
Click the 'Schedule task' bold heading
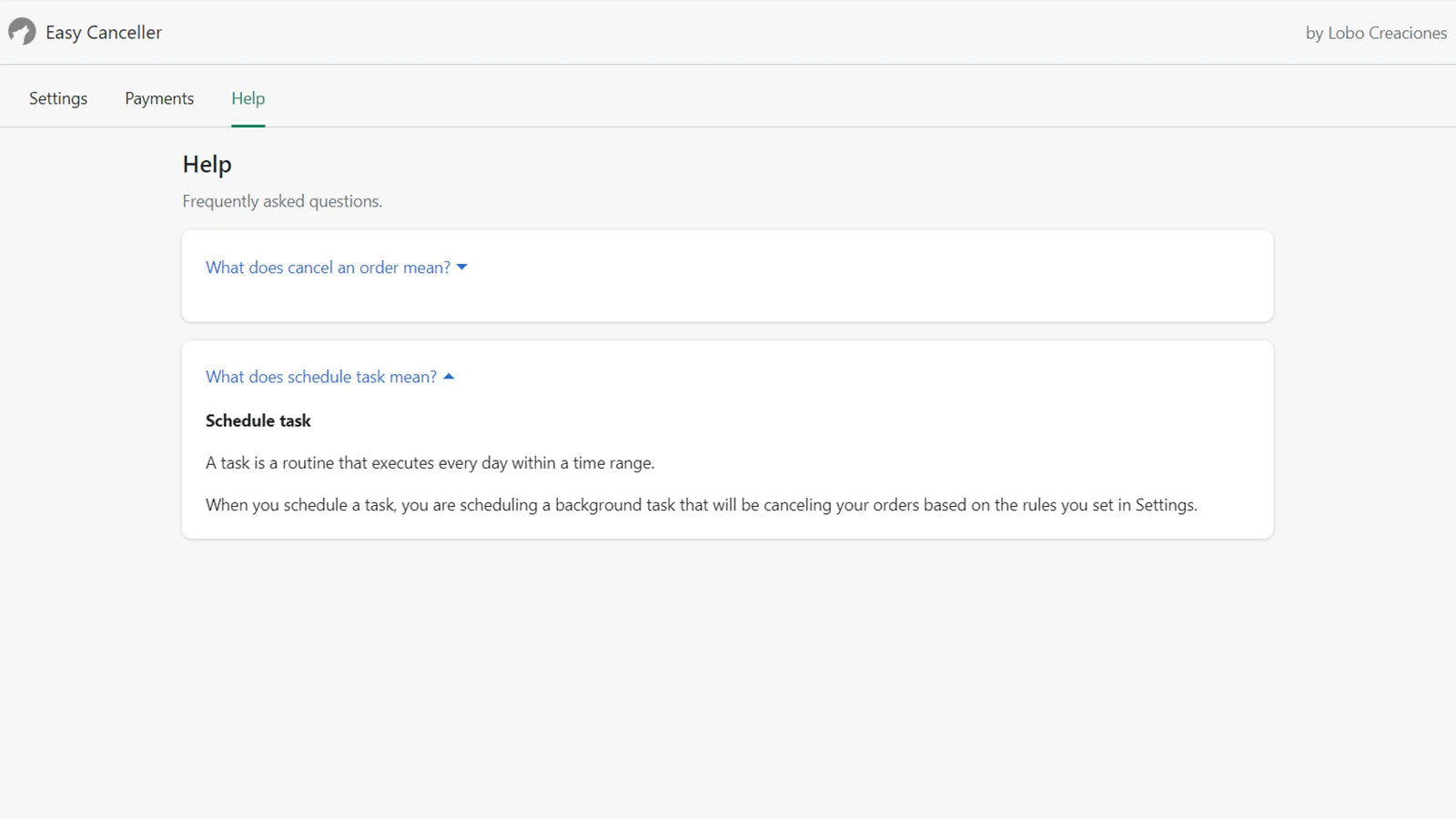[258, 420]
